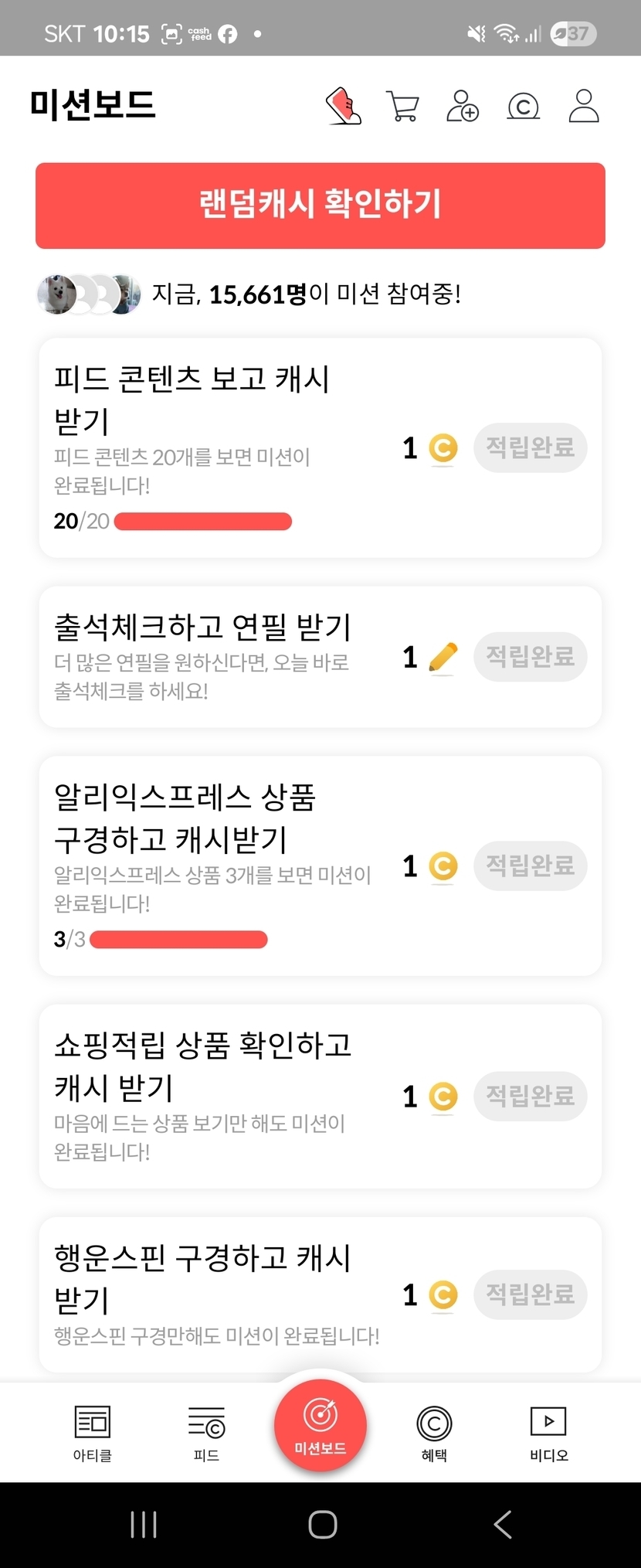
Task: Open the step-counter shoe icon
Action: coord(344,106)
